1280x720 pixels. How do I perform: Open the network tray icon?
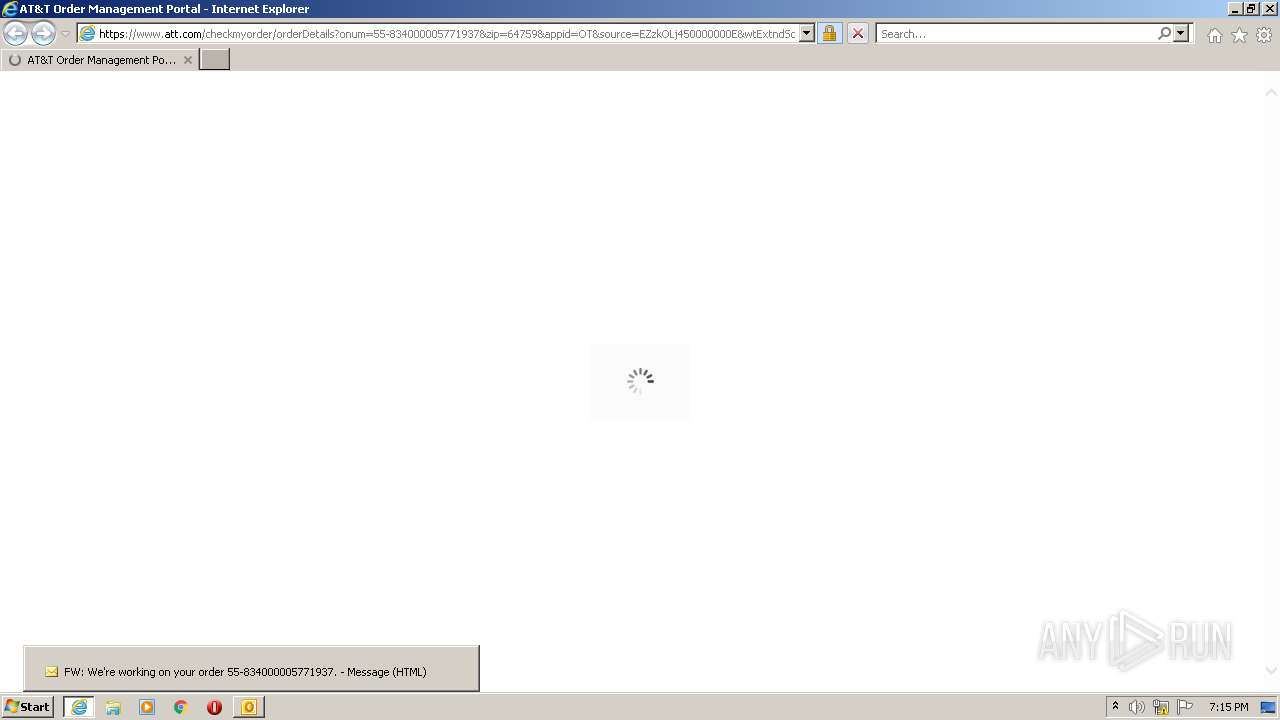[1161, 707]
